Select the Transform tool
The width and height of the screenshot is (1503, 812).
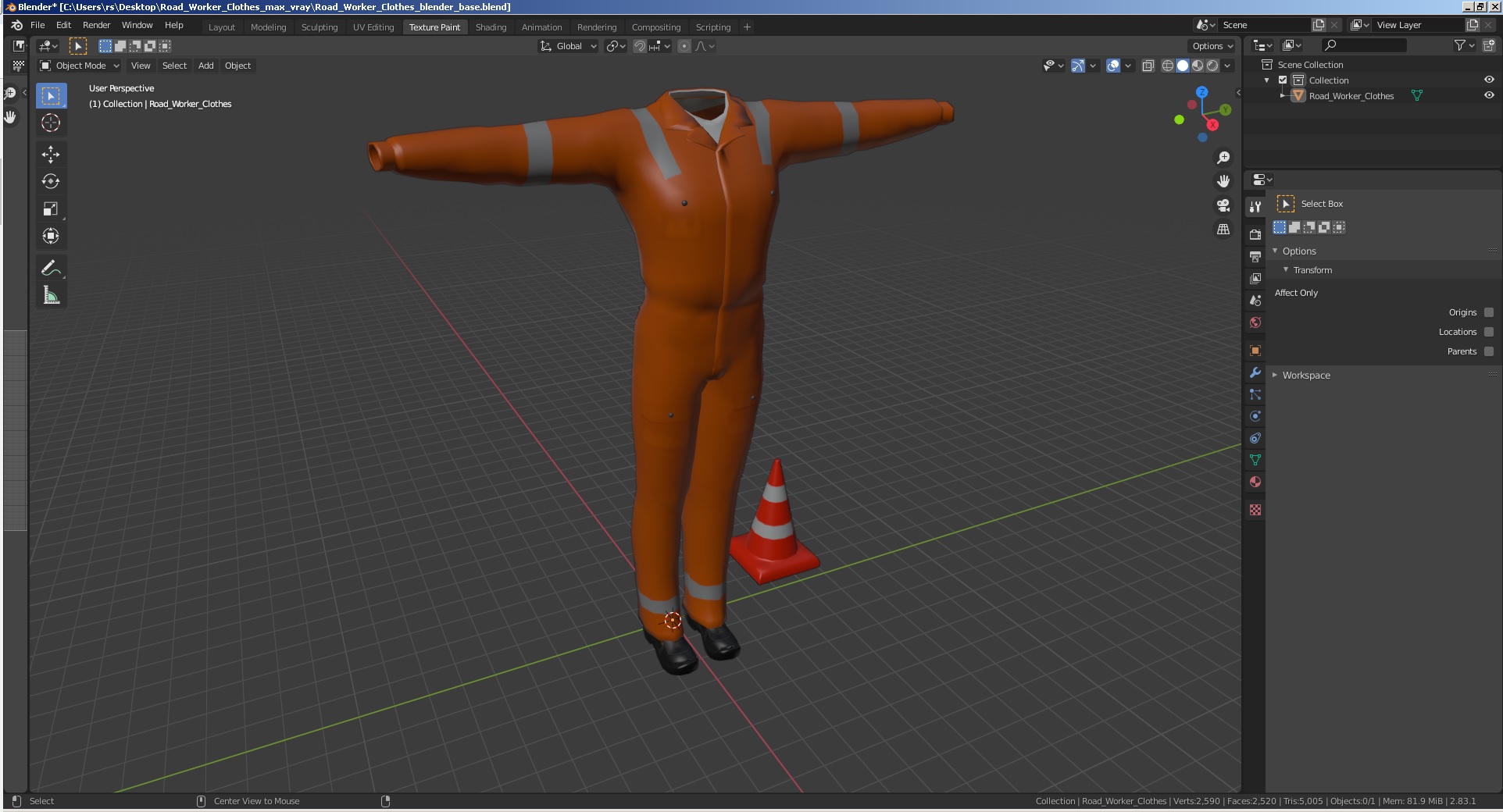[x=51, y=236]
